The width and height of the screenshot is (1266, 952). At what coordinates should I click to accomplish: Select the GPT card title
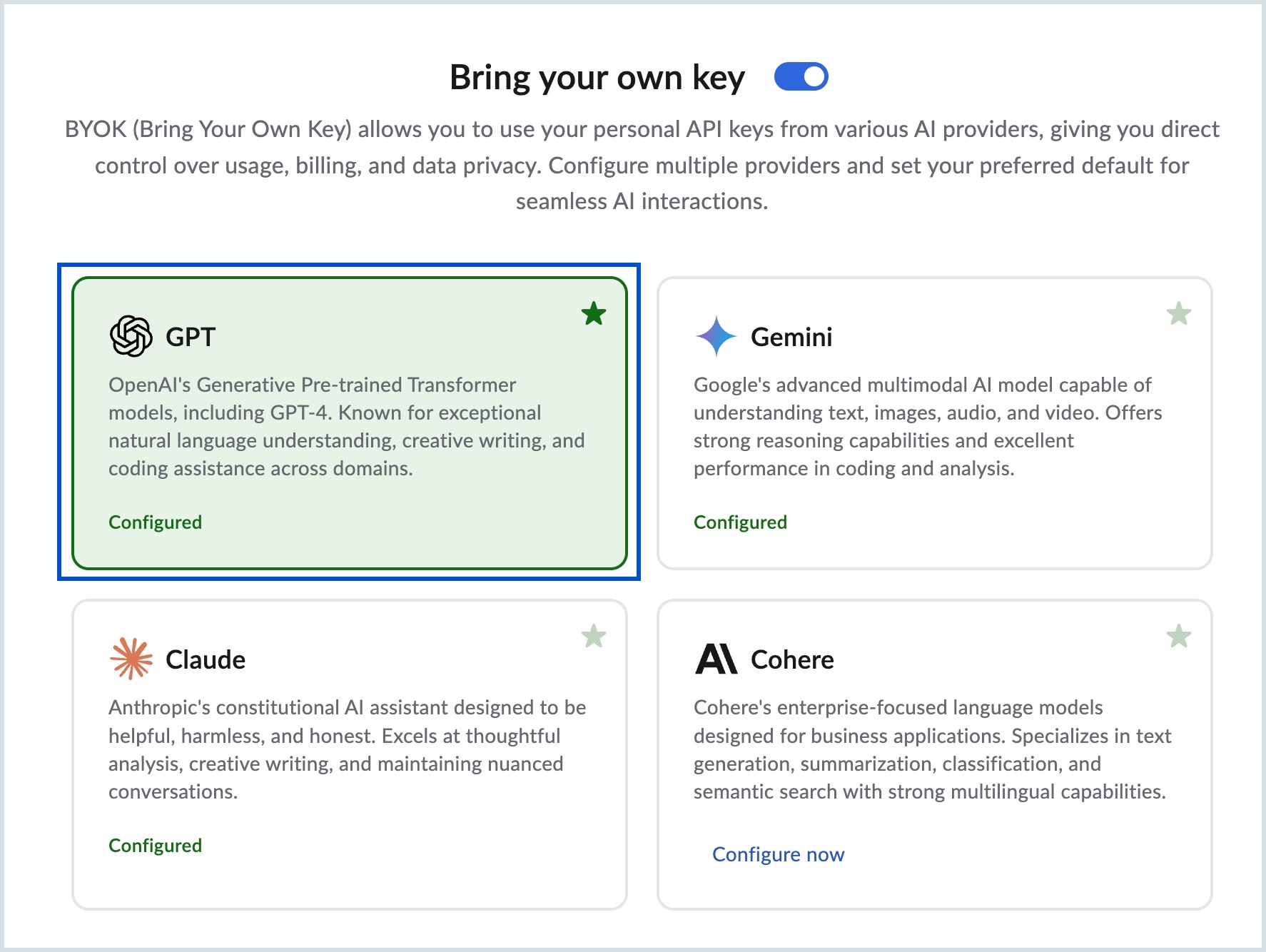point(191,337)
